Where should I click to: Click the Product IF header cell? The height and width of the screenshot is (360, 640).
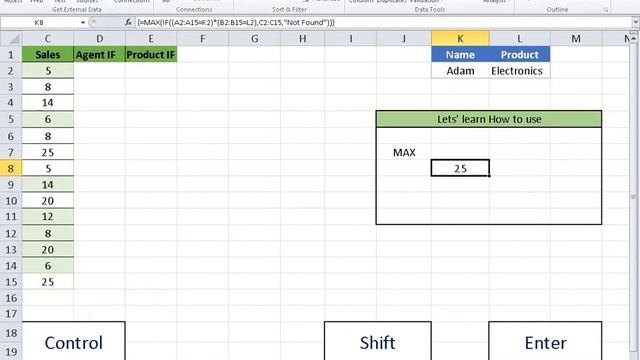(151, 55)
